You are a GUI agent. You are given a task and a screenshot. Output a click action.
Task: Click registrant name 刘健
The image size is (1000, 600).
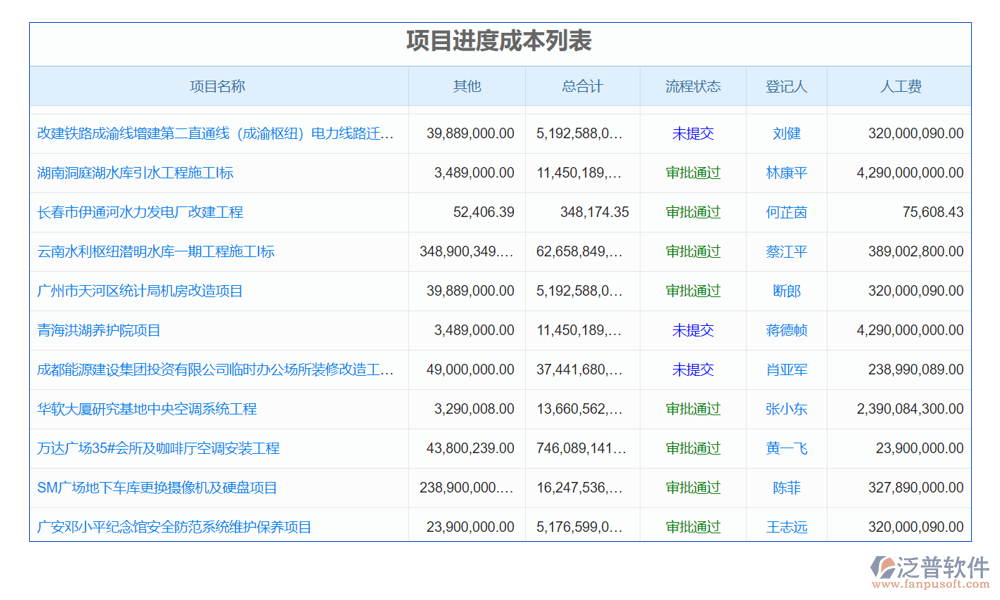point(786,133)
